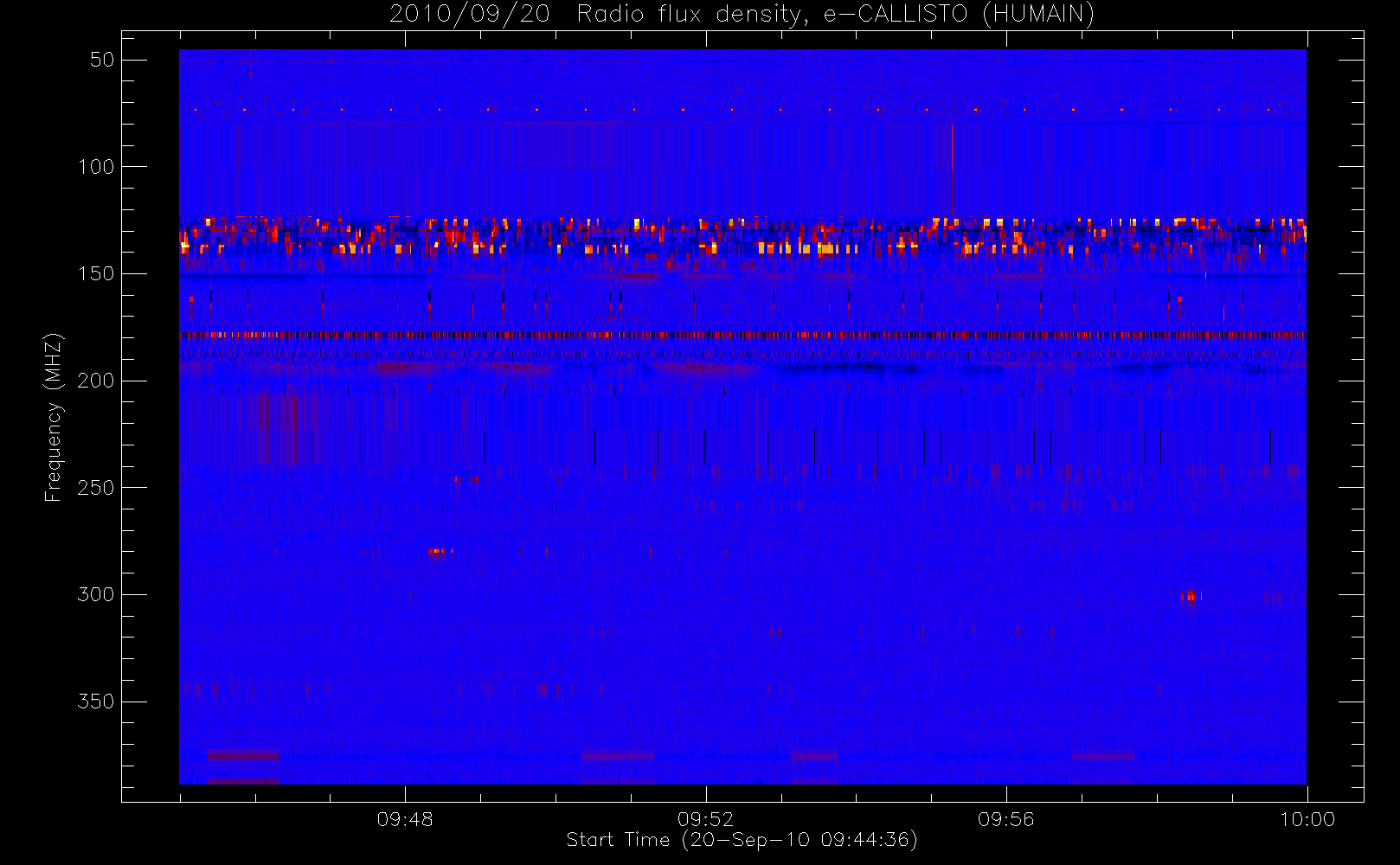1400x865 pixels.
Task: Click the 'Start Time (20-Sep-10 09:44:36)' label
Action: (x=742, y=840)
